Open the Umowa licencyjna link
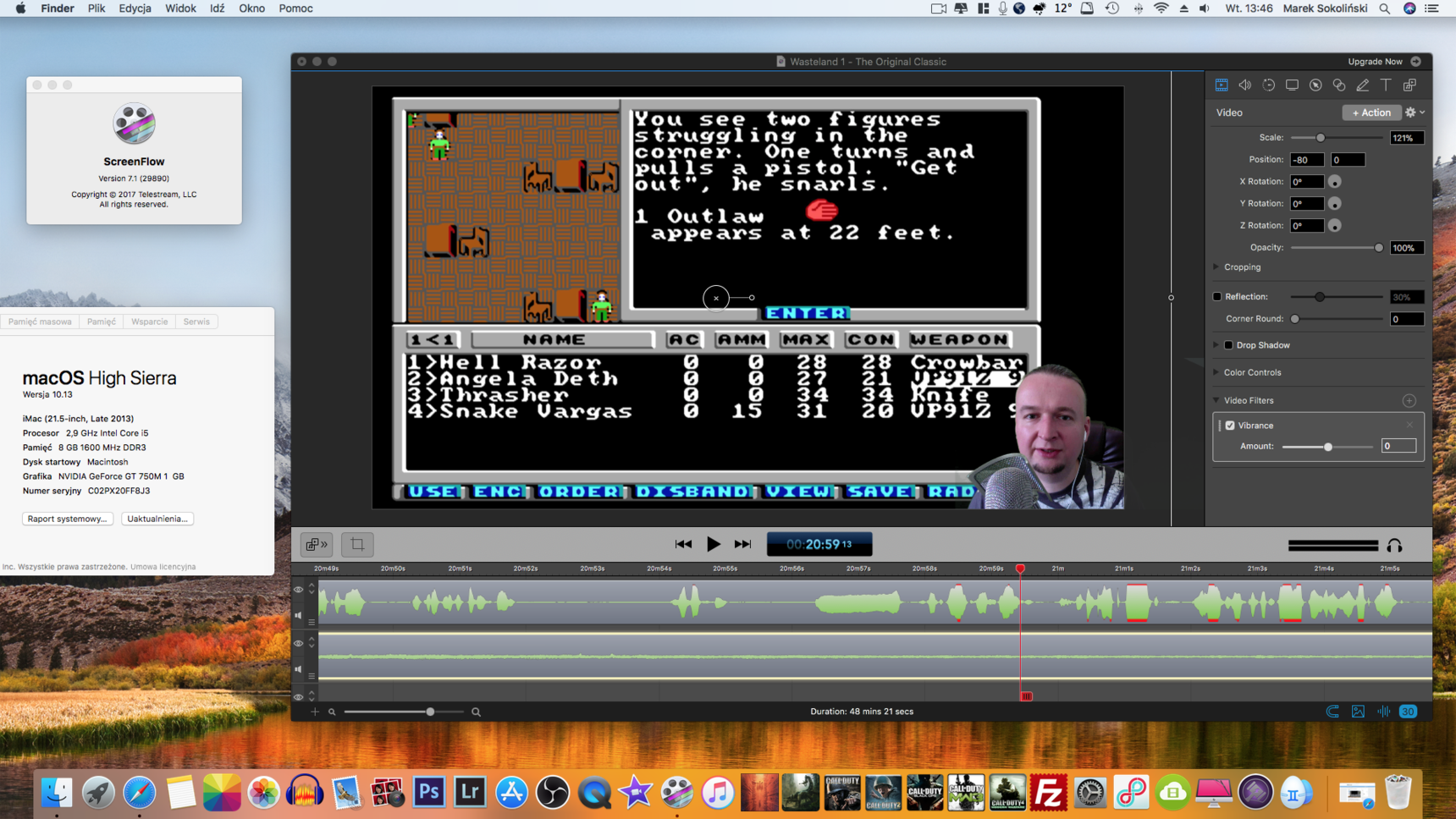The width and height of the screenshot is (1456, 819). (163, 567)
